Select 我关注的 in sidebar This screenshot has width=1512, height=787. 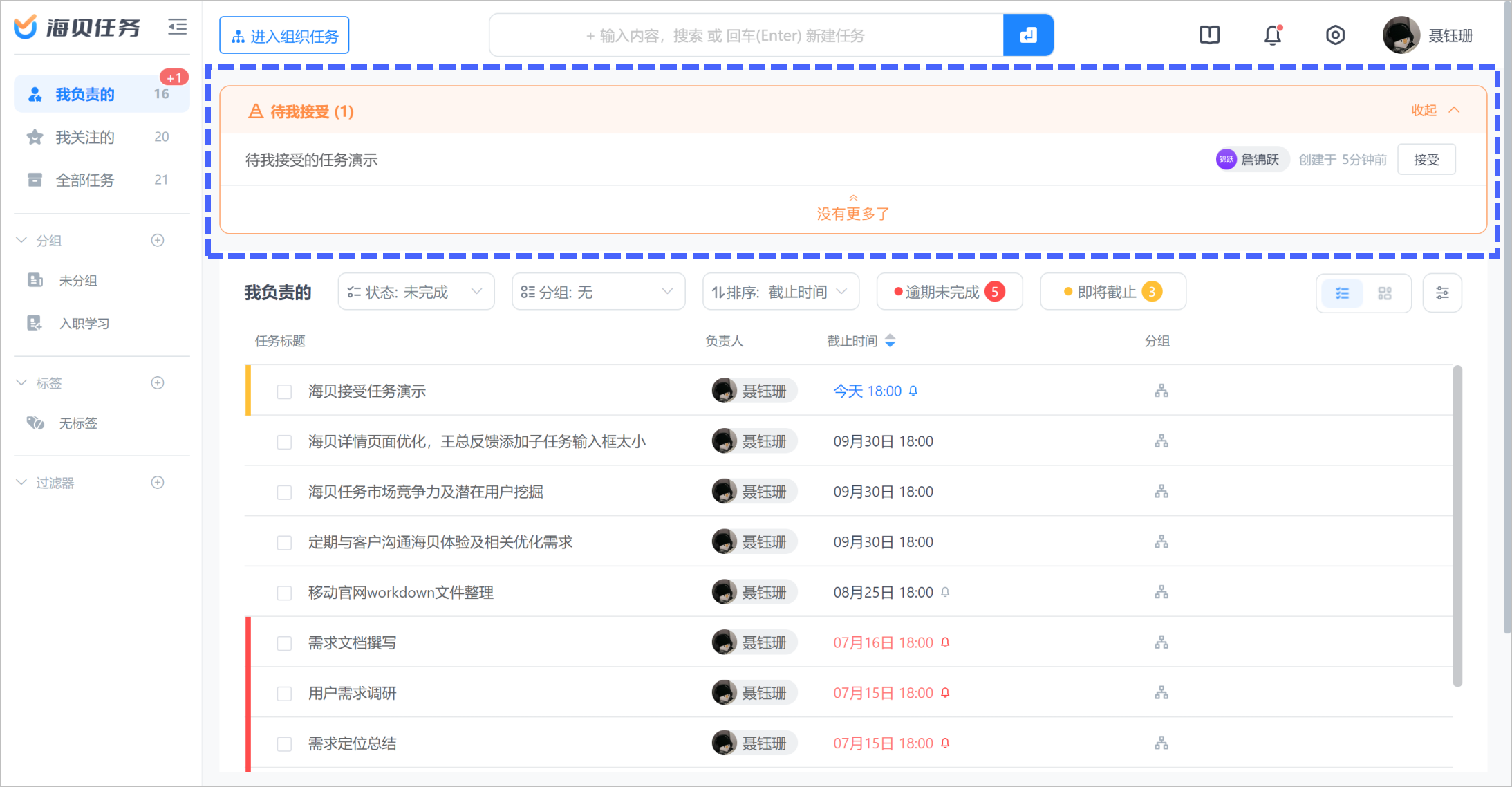(102, 137)
